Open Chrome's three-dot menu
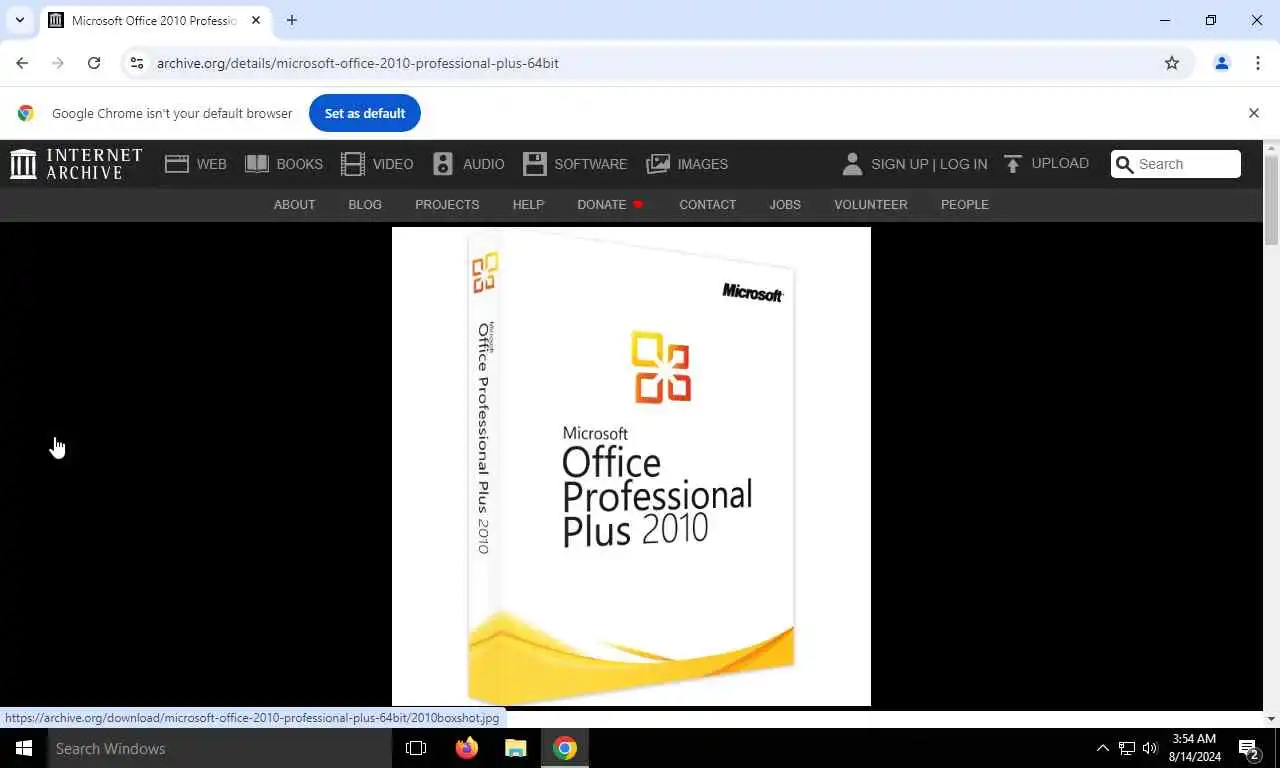Viewport: 1280px width, 768px height. click(x=1257, y=63)
